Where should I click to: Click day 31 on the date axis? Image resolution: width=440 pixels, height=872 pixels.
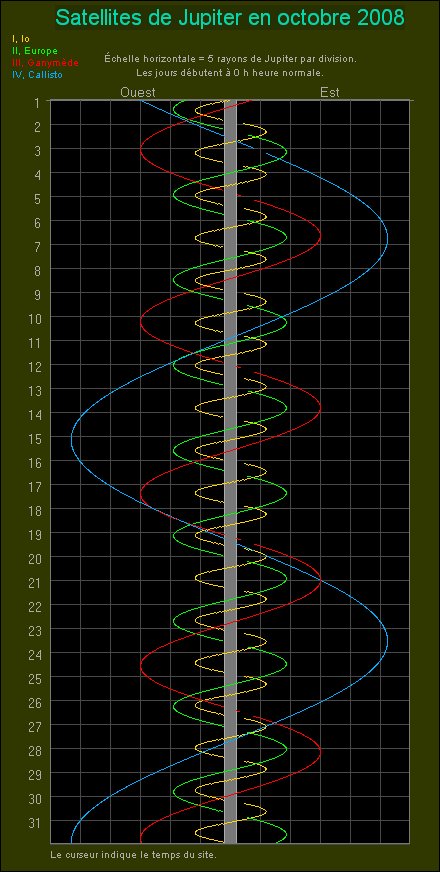34,821
